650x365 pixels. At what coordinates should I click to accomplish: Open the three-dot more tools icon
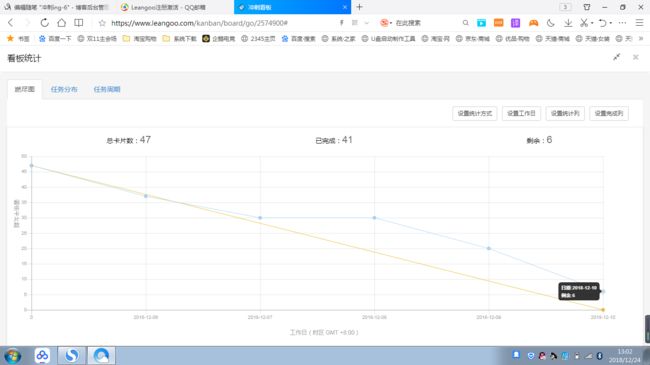coord(622,23)
